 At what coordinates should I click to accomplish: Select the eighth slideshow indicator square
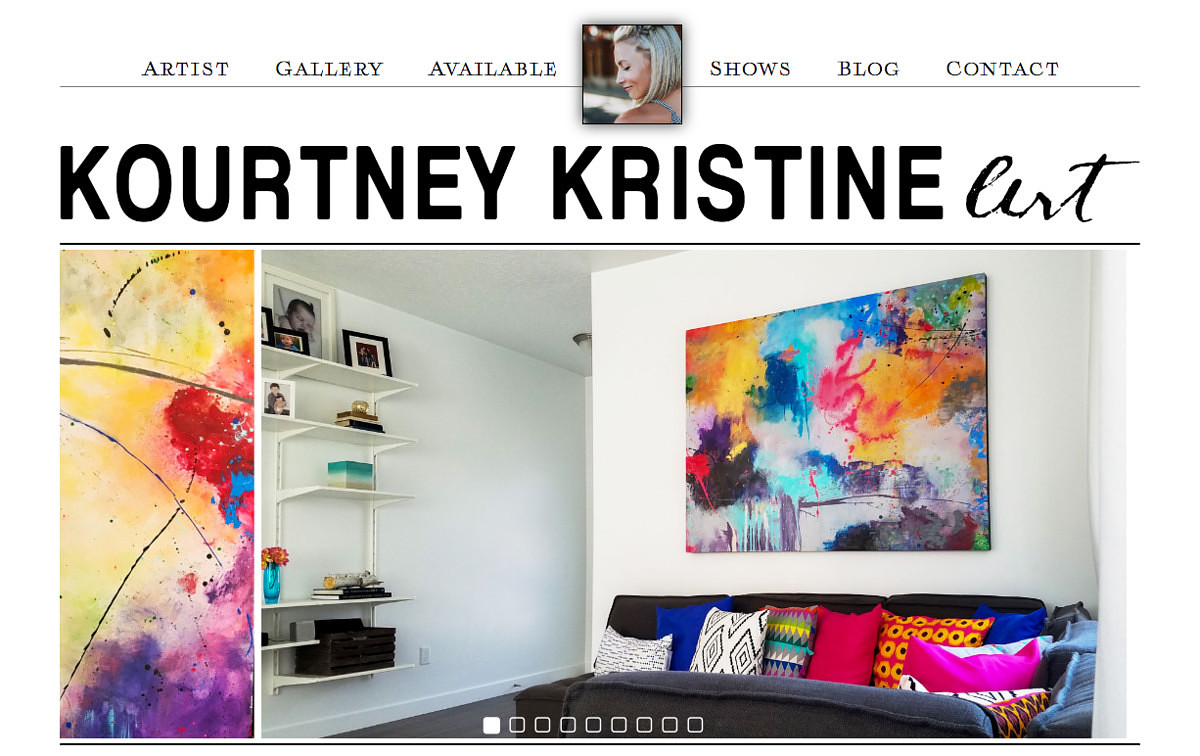pyautogui.click(x=670, y=725)
